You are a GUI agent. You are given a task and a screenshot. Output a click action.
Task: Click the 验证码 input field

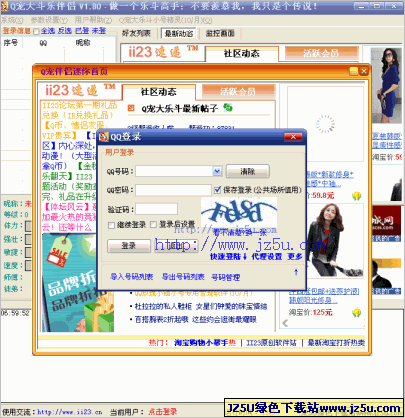[x=156, y=209]
